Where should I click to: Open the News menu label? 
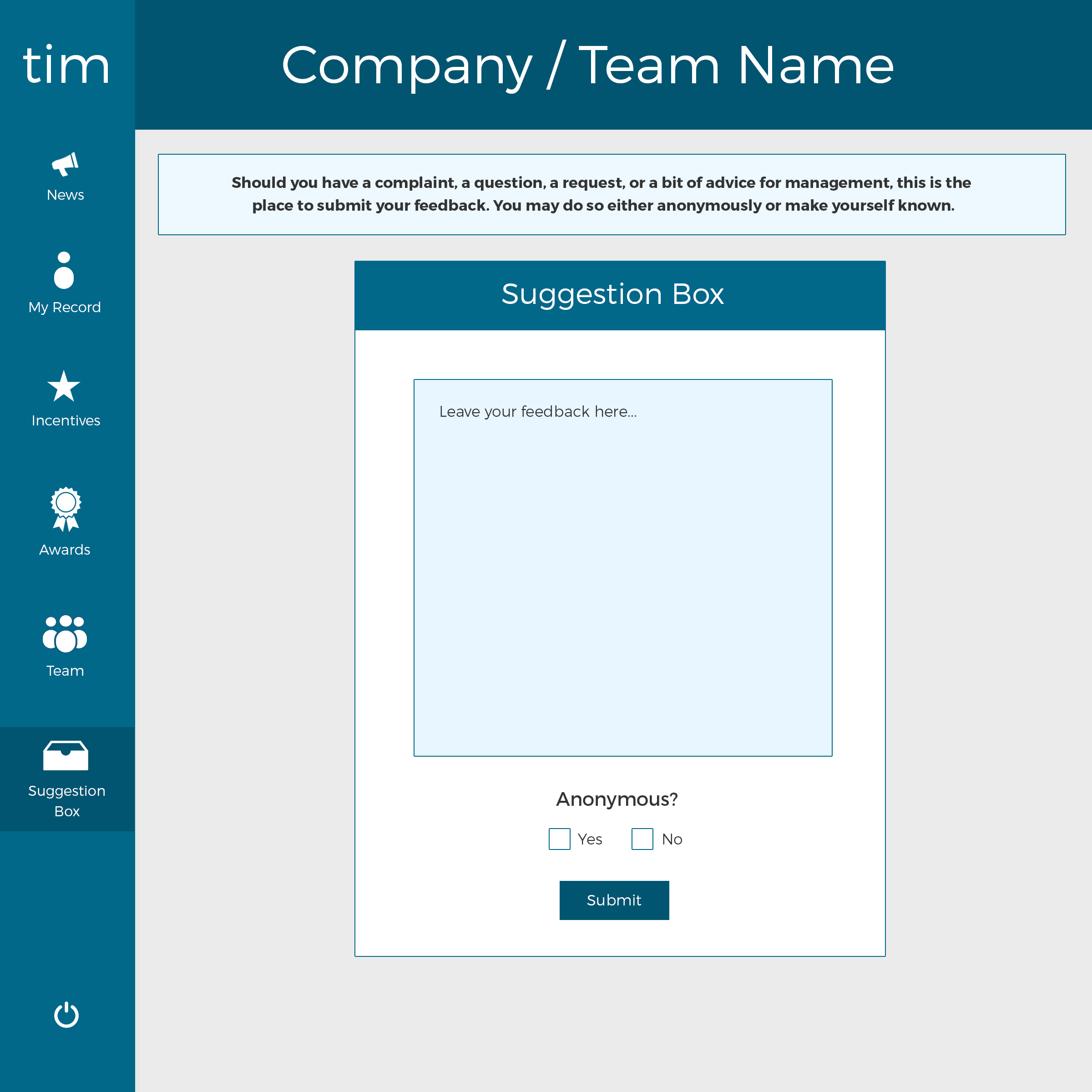(65, 195)
